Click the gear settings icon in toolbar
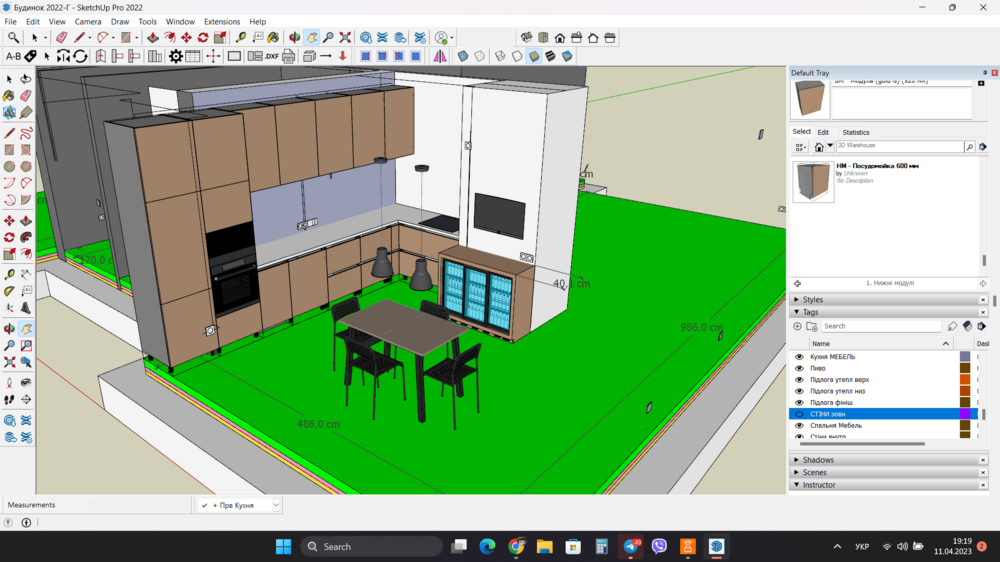This screenshot has height=562, width=1000. [x=175, y=57]
